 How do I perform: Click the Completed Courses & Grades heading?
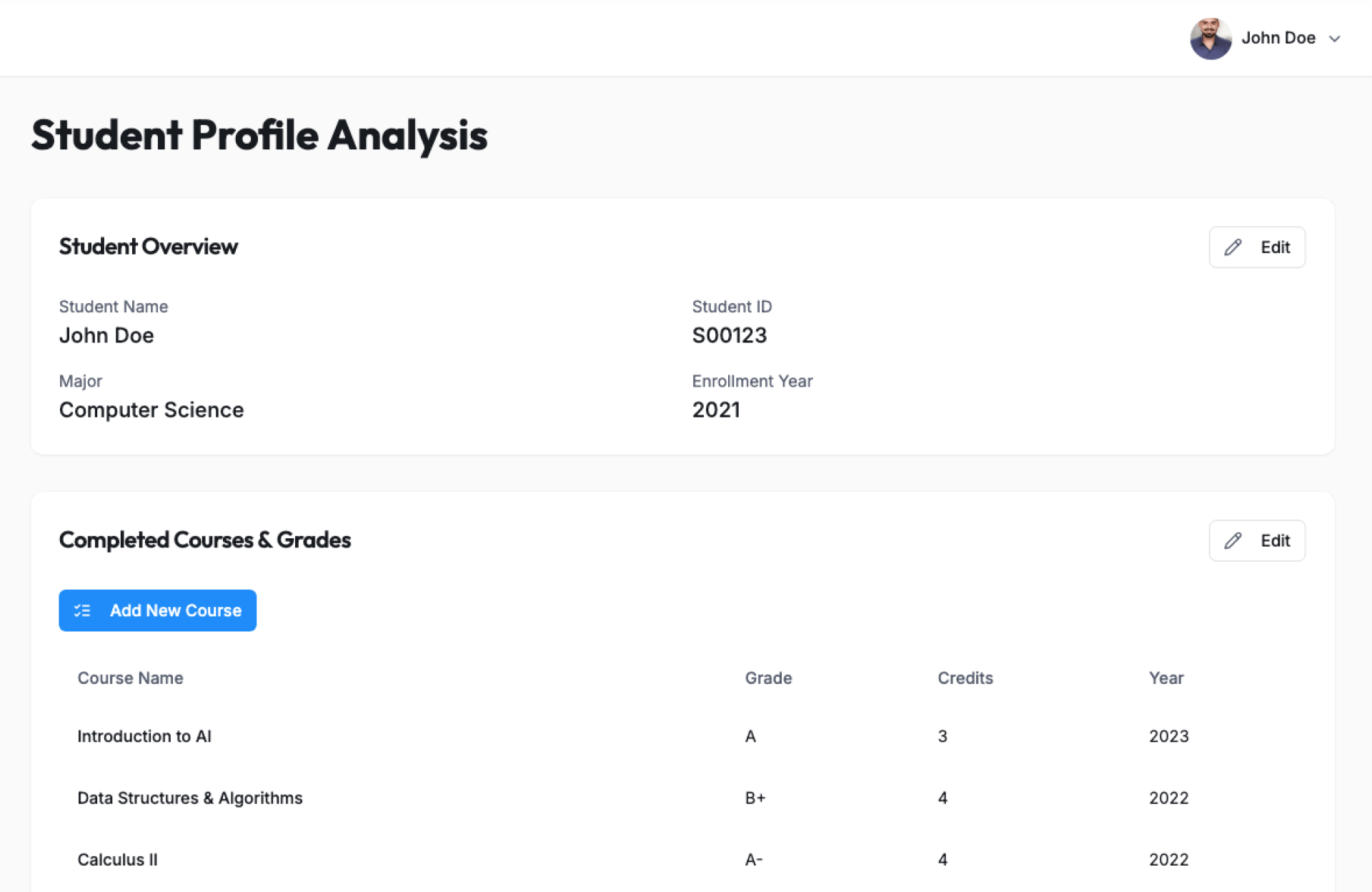[205, 540]
